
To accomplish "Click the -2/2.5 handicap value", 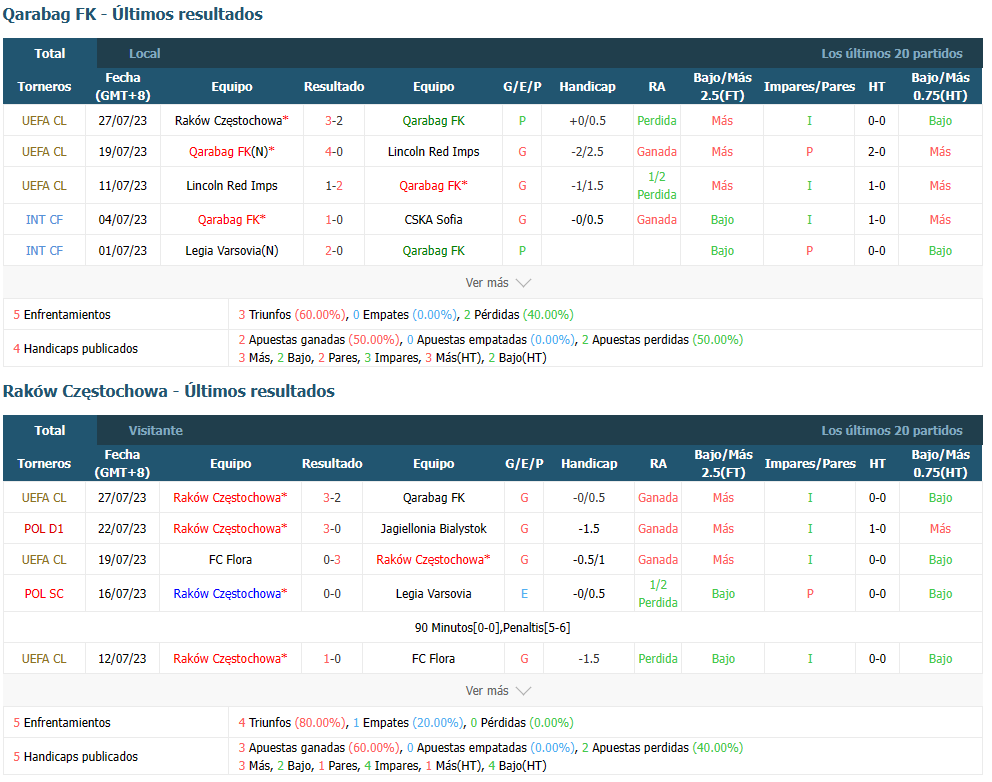I will (x=587, y=152).
